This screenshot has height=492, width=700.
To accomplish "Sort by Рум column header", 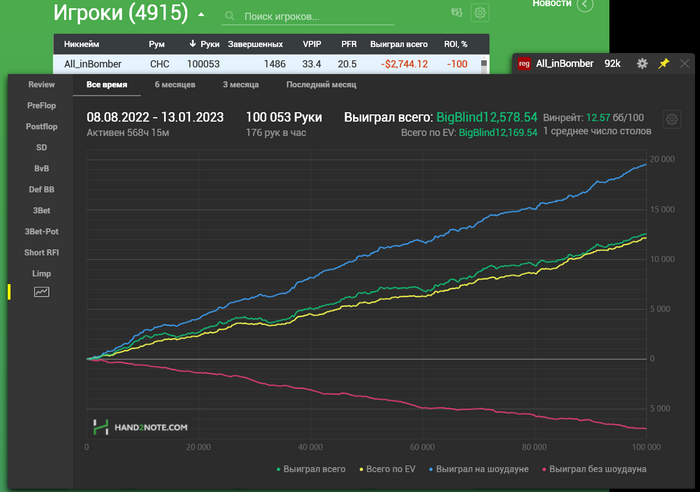I will (157, 44).
